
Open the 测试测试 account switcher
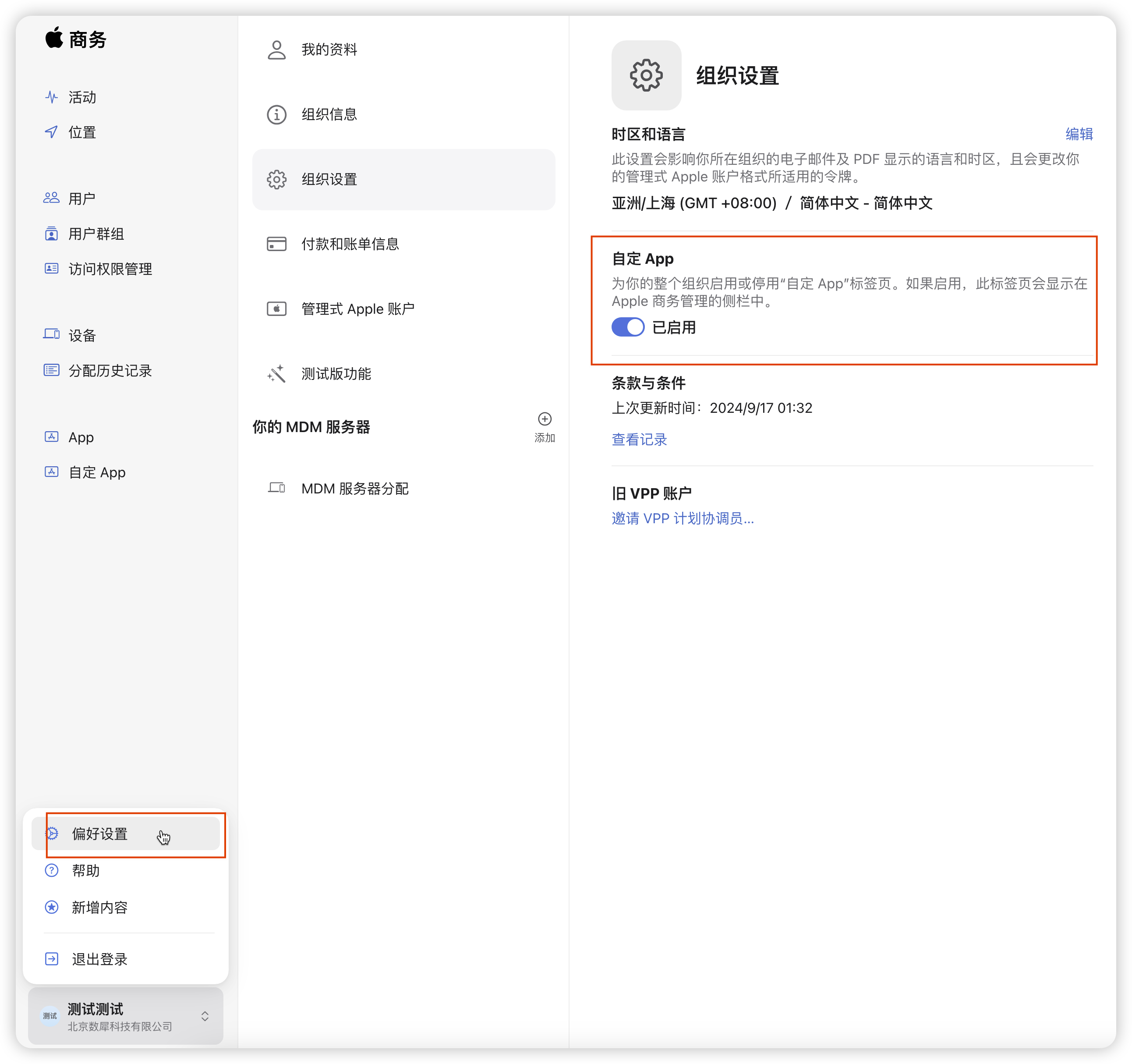[x=125, y=1016]
